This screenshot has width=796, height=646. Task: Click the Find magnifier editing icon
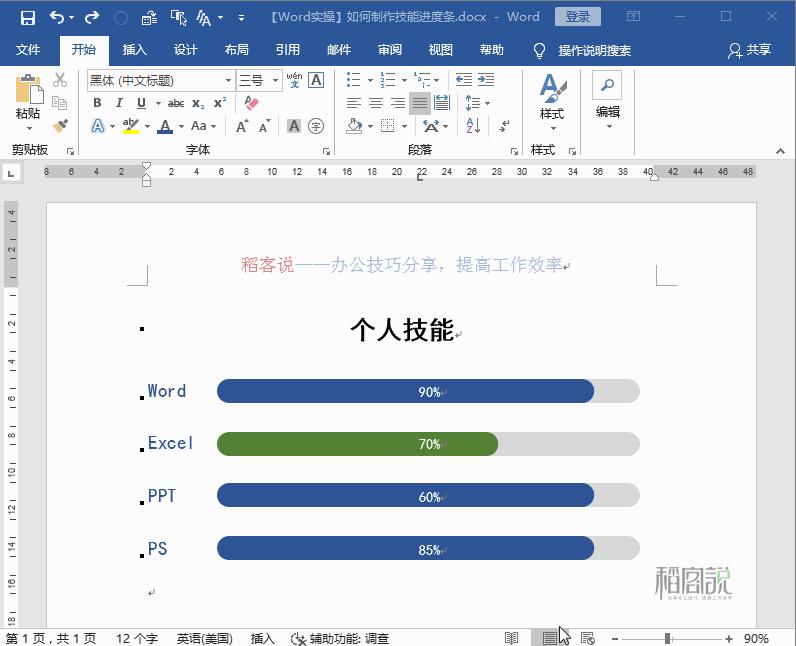click(x=607, y=85)
